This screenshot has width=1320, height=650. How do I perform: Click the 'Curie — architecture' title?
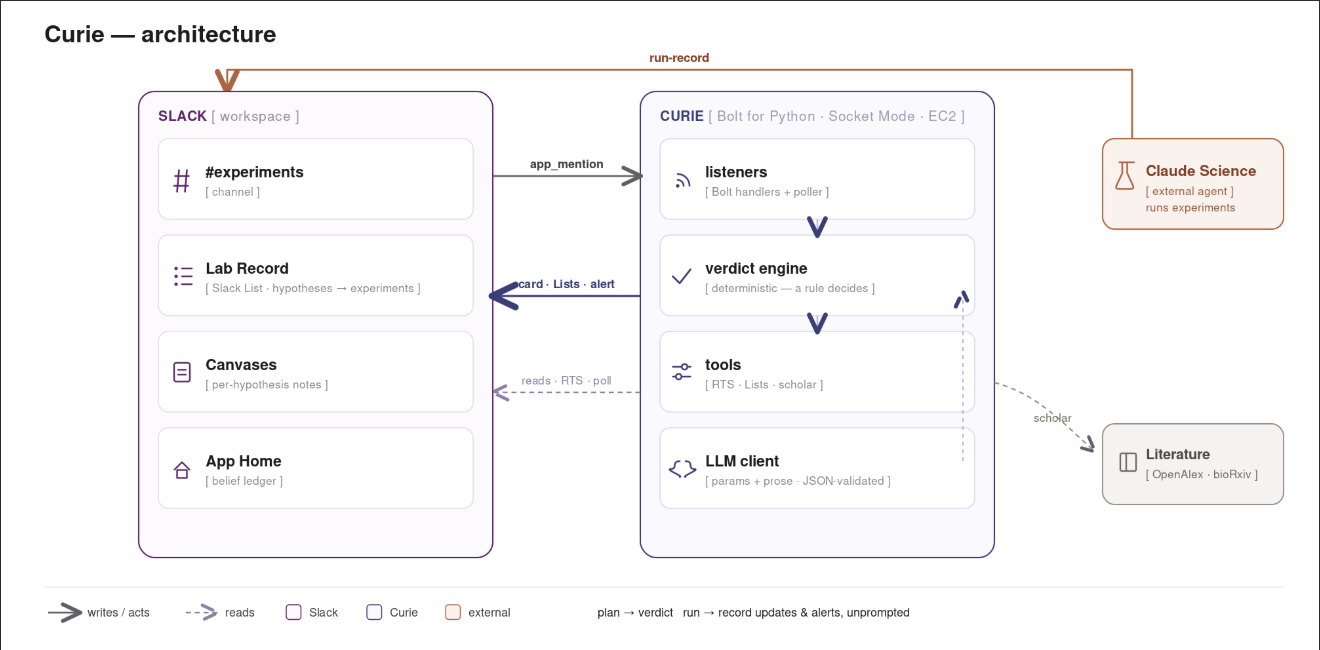160,34
